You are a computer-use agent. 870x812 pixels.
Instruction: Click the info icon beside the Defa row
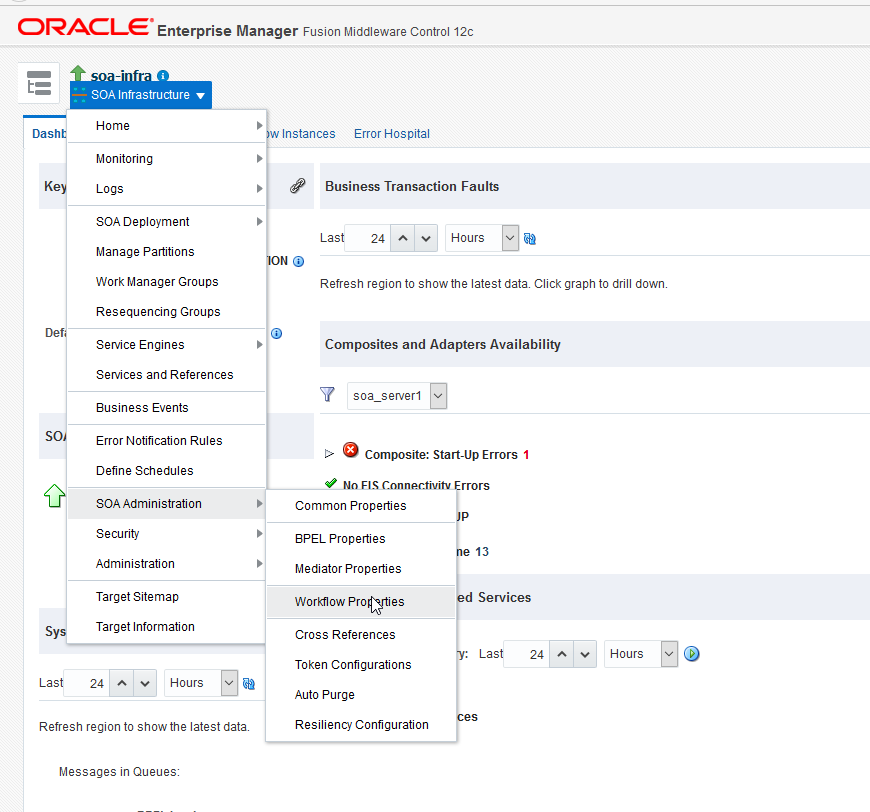coord(276,334)
